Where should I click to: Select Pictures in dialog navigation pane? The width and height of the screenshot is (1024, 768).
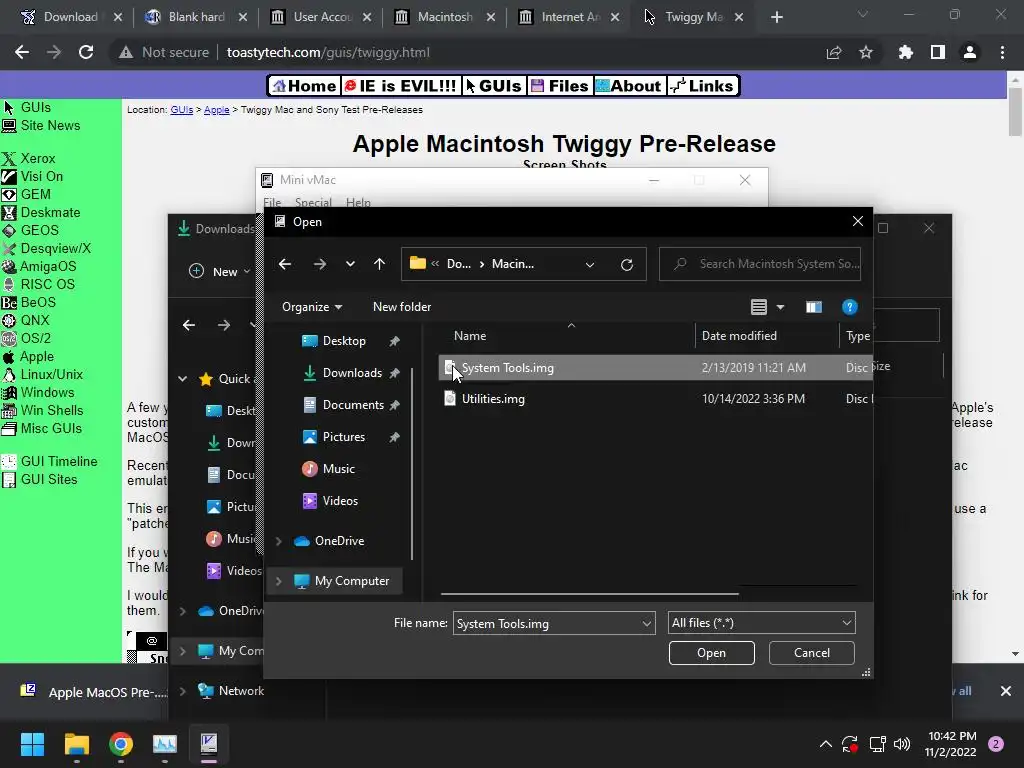point(344,437)
